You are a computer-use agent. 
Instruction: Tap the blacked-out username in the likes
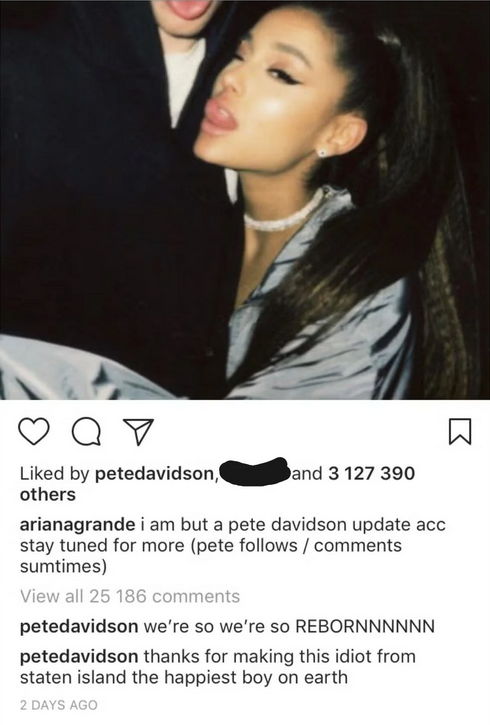tap(254, 472)
